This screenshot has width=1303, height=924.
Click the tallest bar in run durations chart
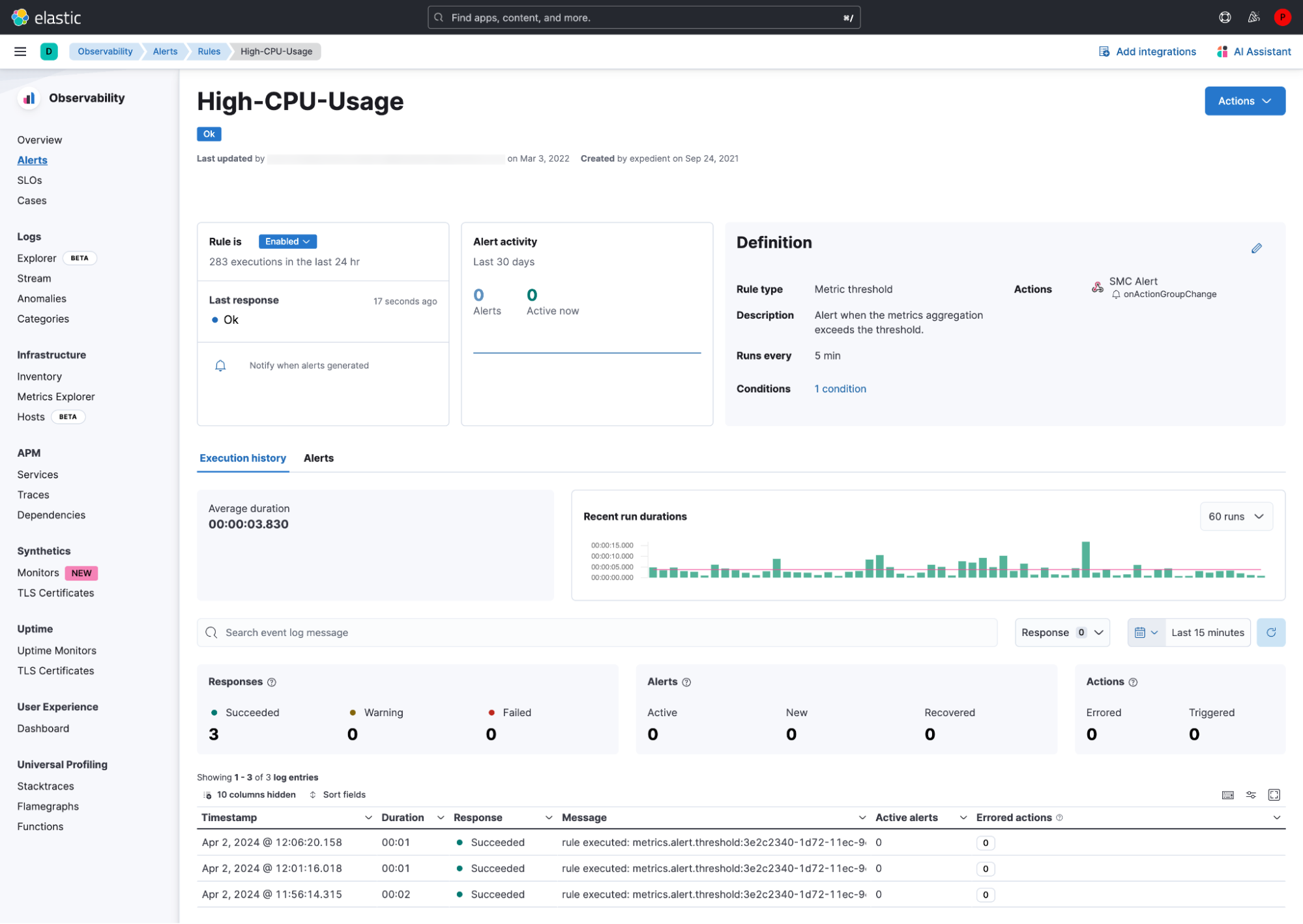click(x=1085, y=560)
